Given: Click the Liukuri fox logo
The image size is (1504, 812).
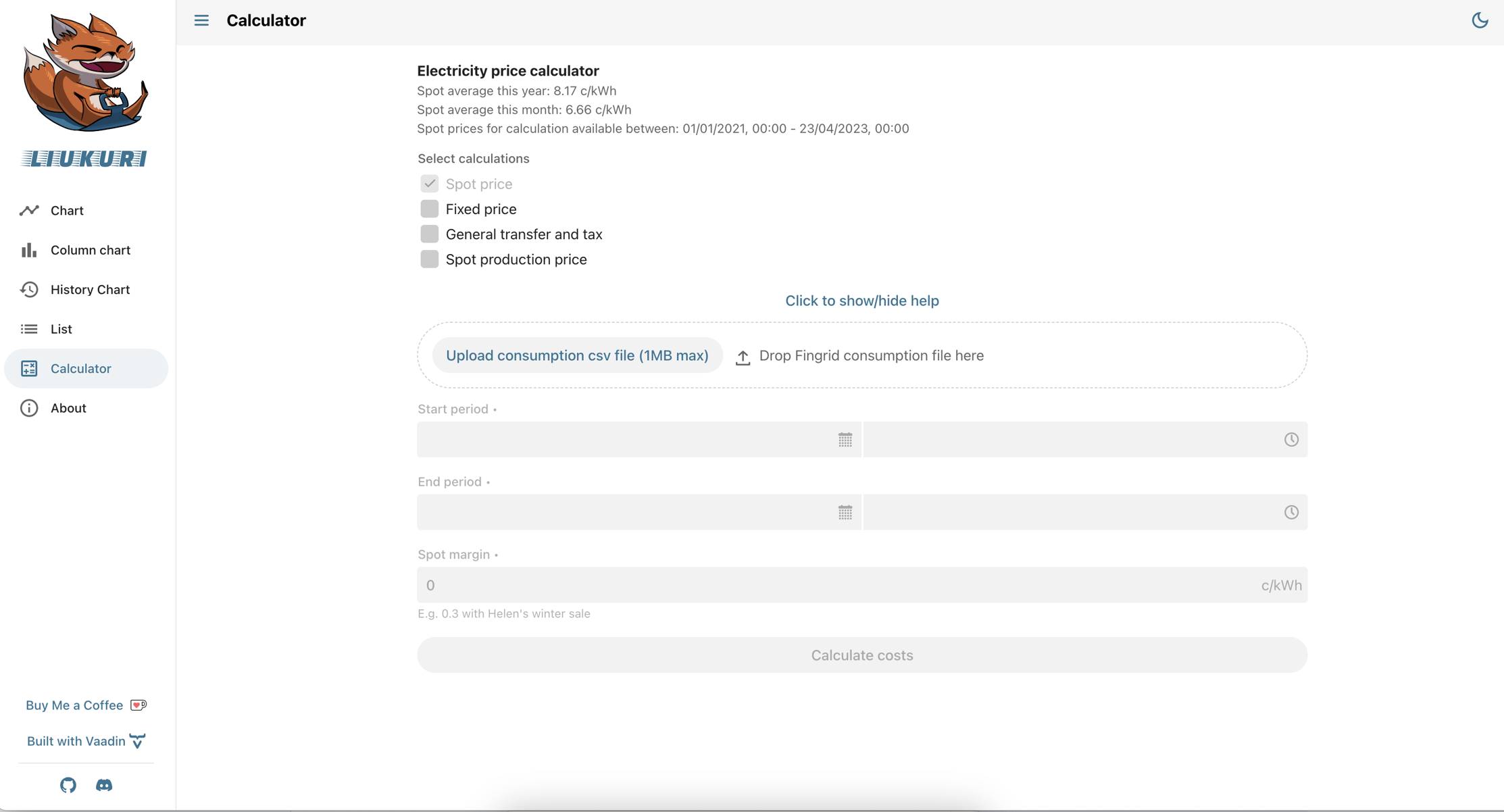Looking at the screenshot, I should (85, 73).
